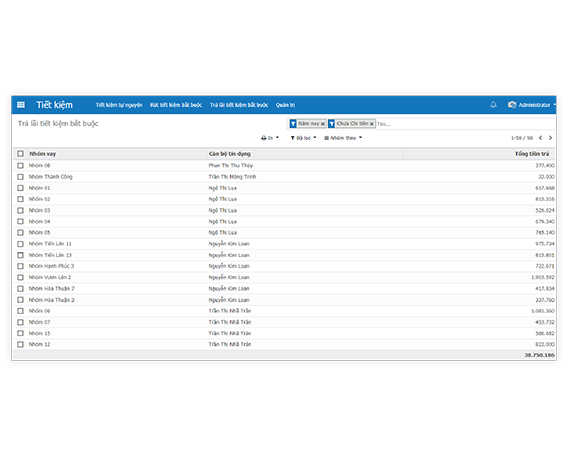Check the 'Nhóm 02' row checkbox
The image size is (570, 458).
pyautogui.click(x=20, y=199)
